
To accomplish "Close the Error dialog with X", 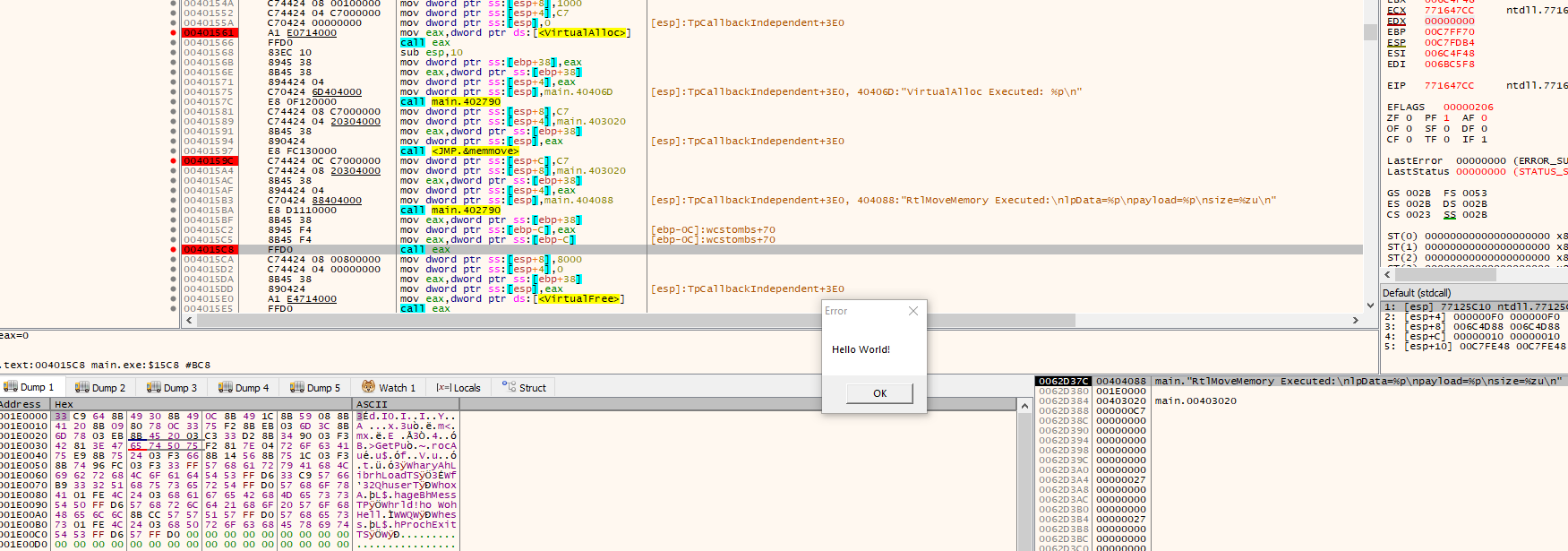I will pyautogui.click(x=913, y=311).
